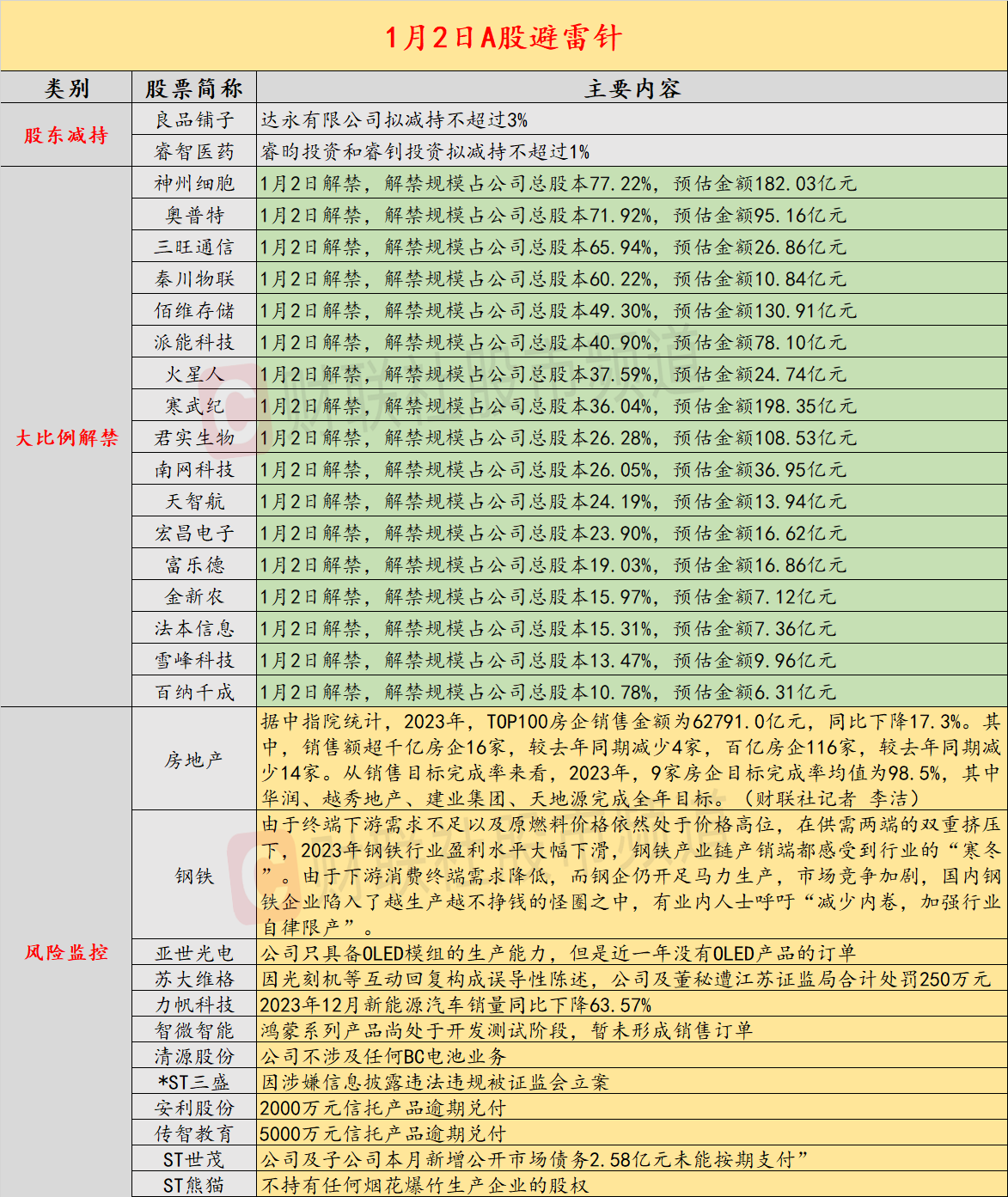Viewport: 1008px width, 1197px height.
Task: Select stock name 睿智医药
Action: click(194, 151)
